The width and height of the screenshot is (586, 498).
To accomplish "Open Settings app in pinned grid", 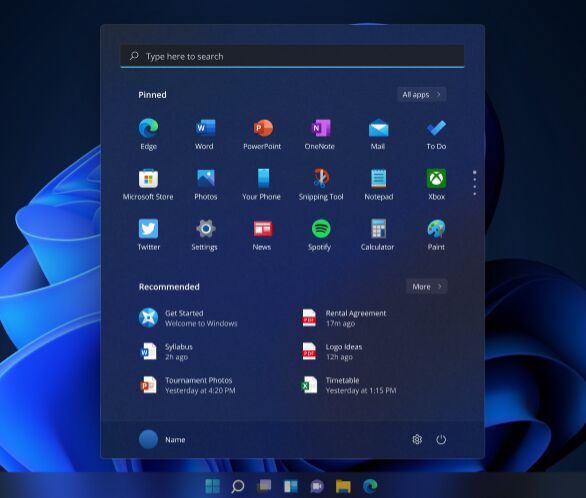I will [205, 235].
